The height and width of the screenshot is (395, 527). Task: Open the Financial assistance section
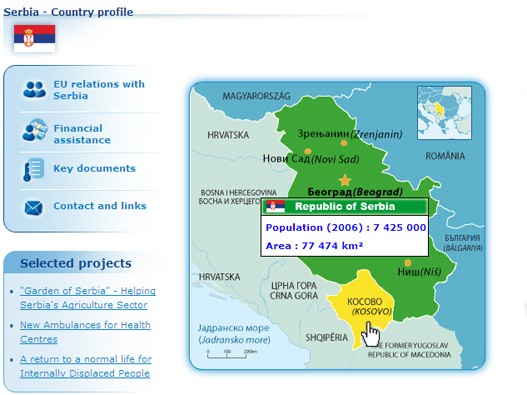tap(82, 134)
